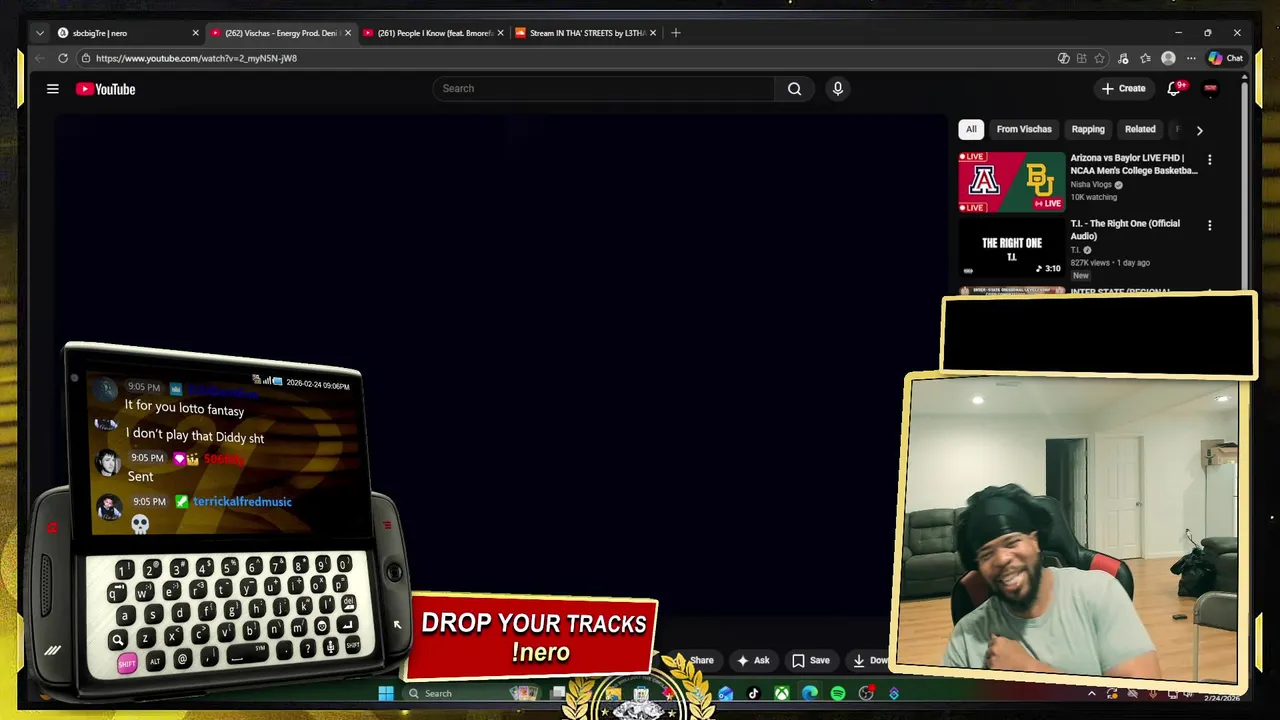Open the browser profile icon
Image resolution: width=1280 pixels, height=720 pixels.
coord(1168,58)
